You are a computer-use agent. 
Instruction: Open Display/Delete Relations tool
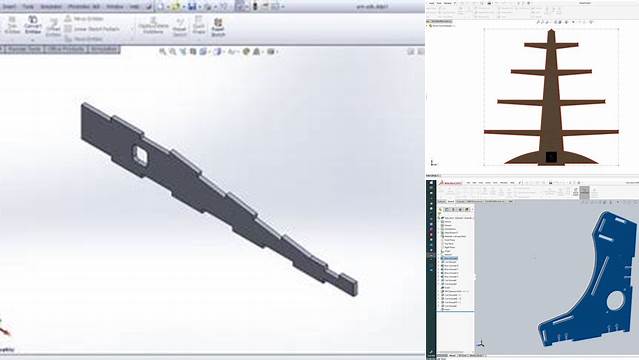(x=153, y=26)
